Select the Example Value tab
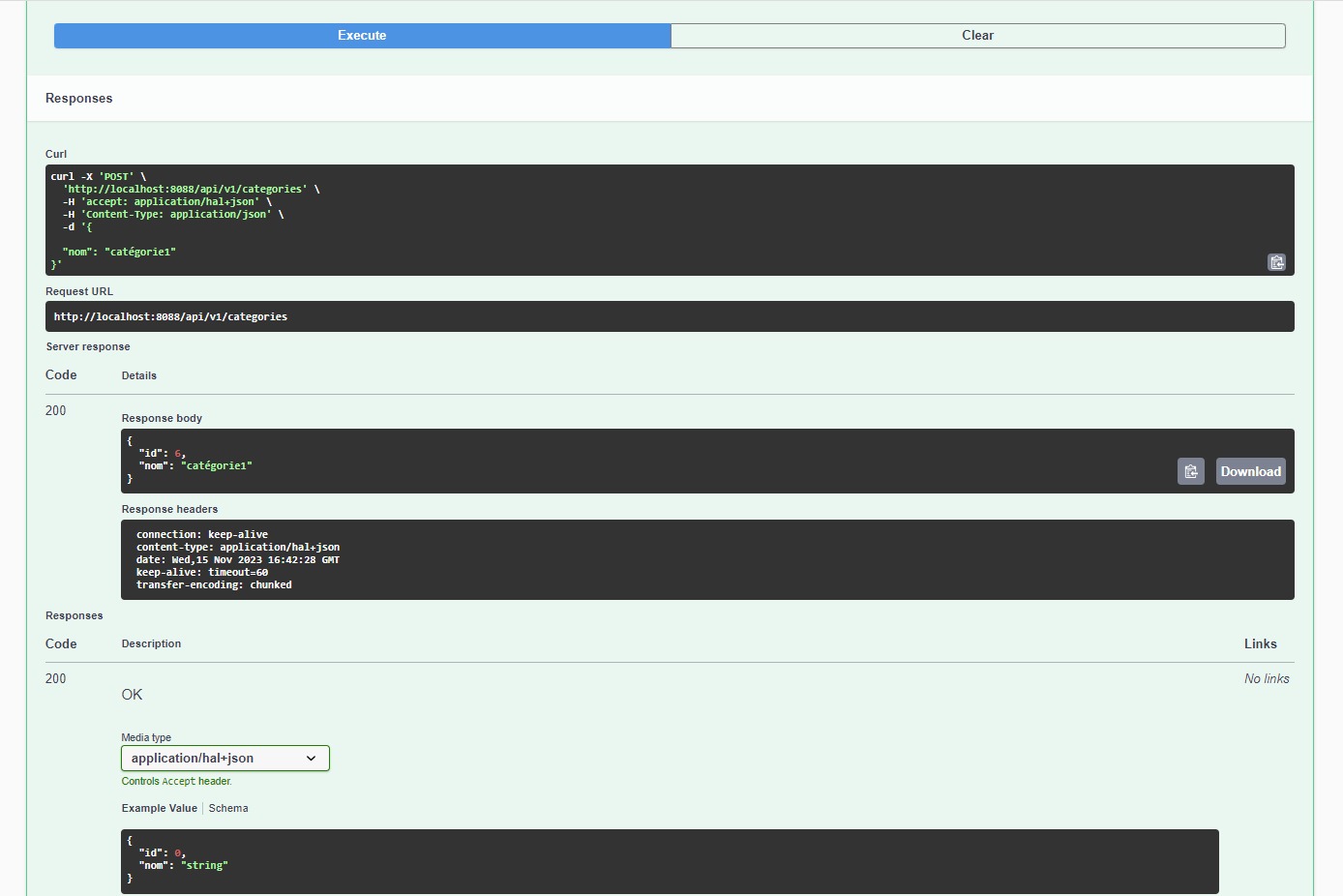 tap(159, 808)
